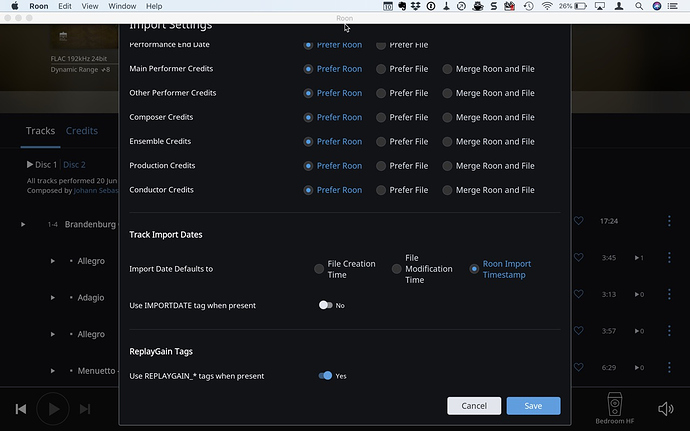Play arrow beside first Allegro track
690x431 pixels.
point(52,261)
